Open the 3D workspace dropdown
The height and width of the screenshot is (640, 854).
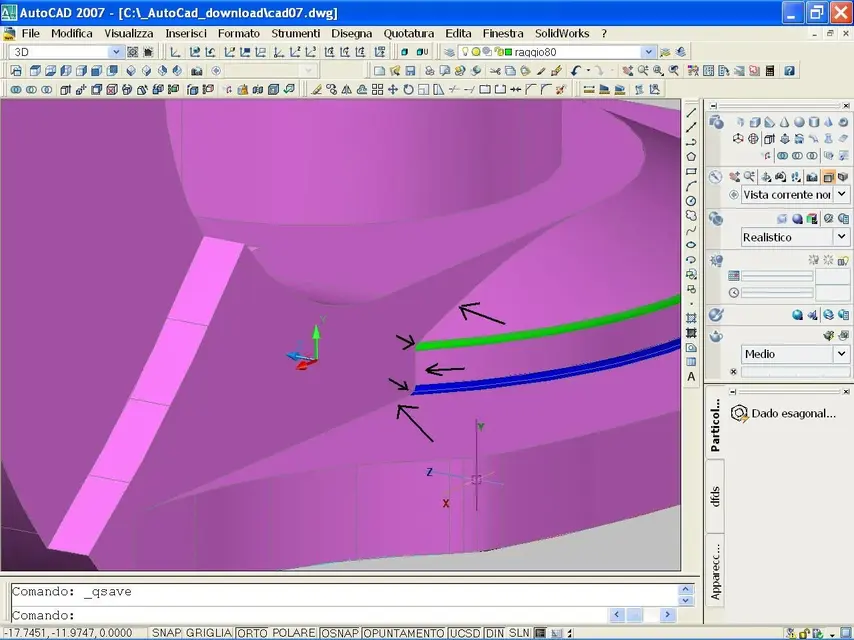tap(115, 52)
